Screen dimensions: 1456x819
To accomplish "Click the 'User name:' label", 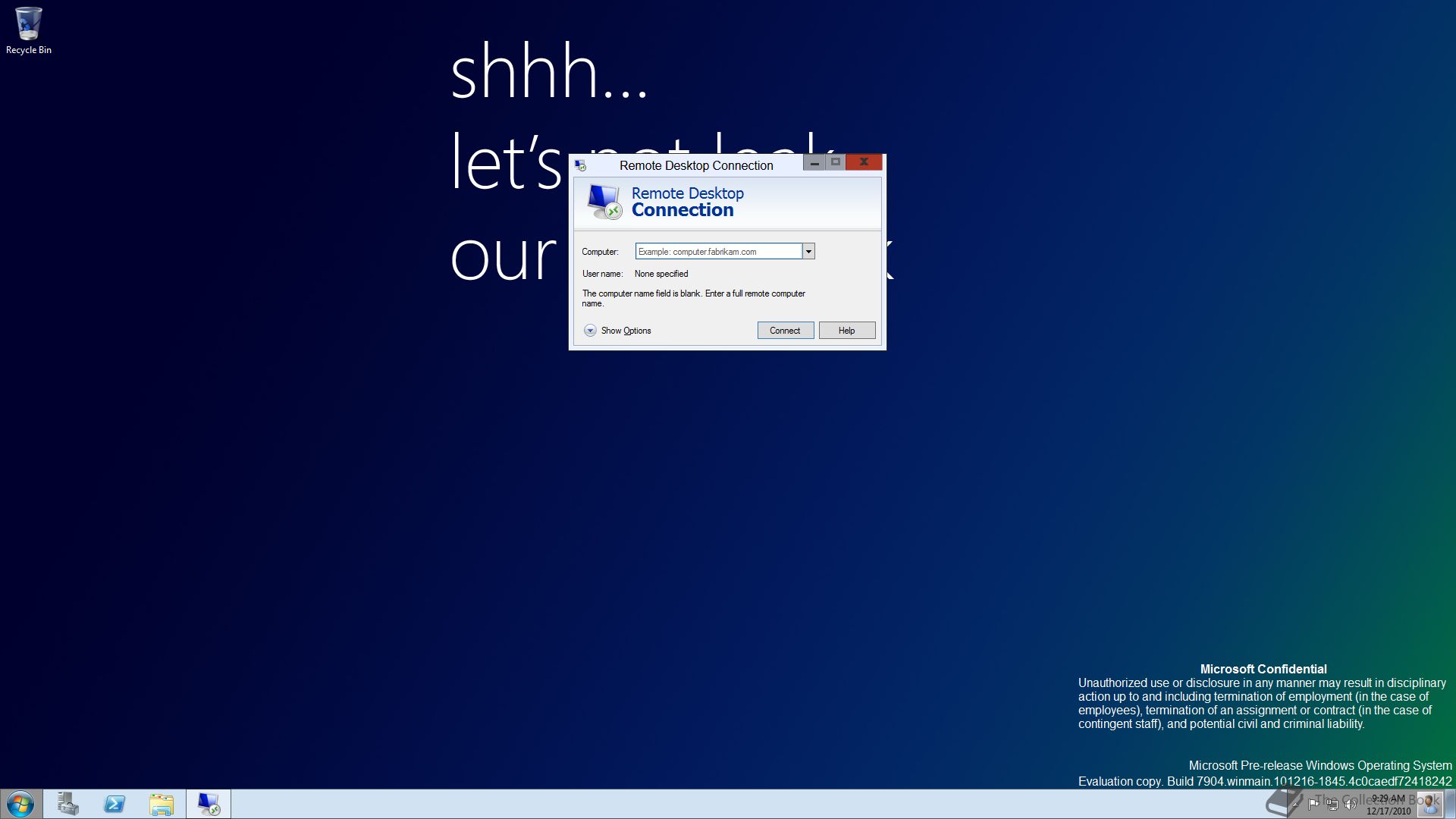I will 602,274.
